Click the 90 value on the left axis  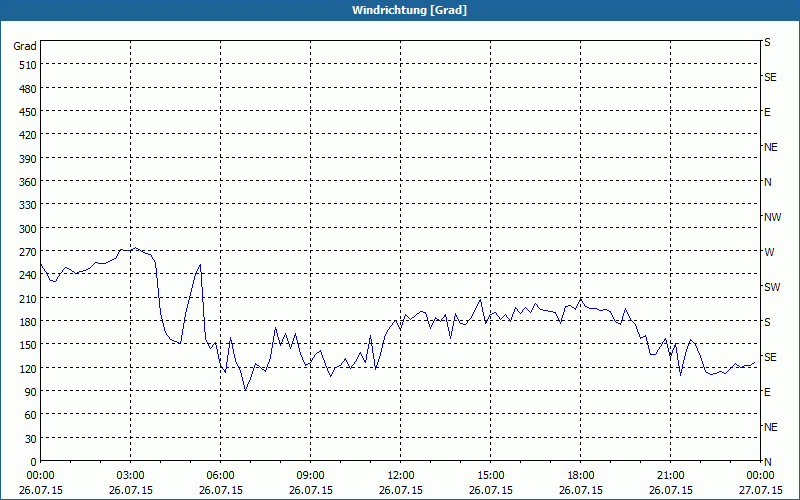coord(31,392)
